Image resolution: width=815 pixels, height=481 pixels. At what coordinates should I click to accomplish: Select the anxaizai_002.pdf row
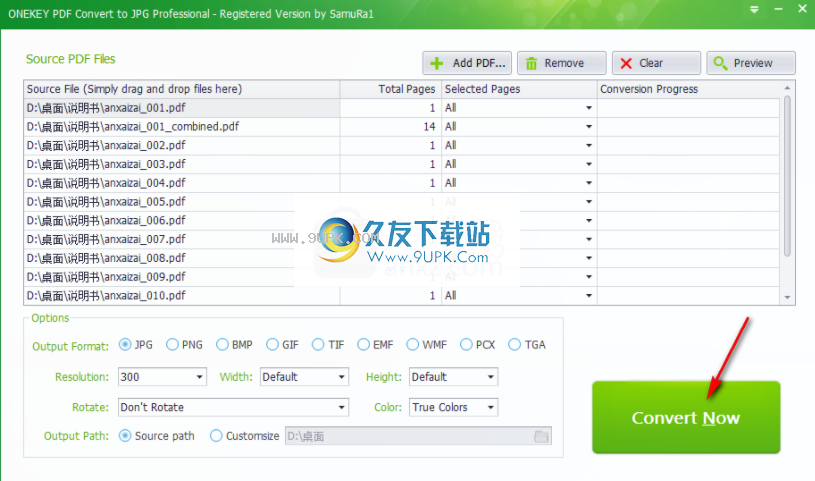pyautogui.click(x=401, y=145)
